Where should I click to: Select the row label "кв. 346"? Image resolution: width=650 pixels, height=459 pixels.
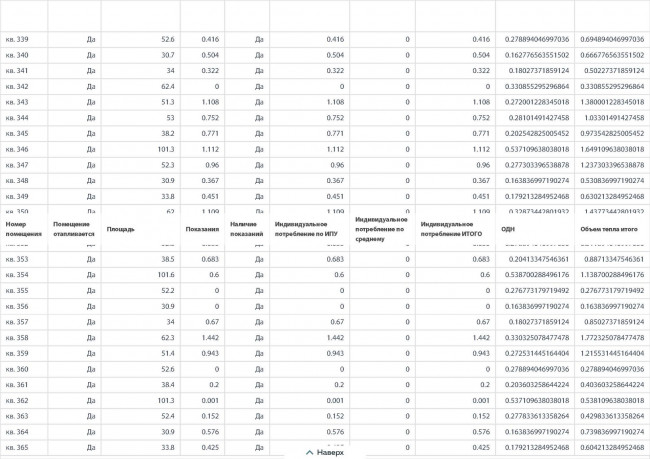tap(17, 149)
